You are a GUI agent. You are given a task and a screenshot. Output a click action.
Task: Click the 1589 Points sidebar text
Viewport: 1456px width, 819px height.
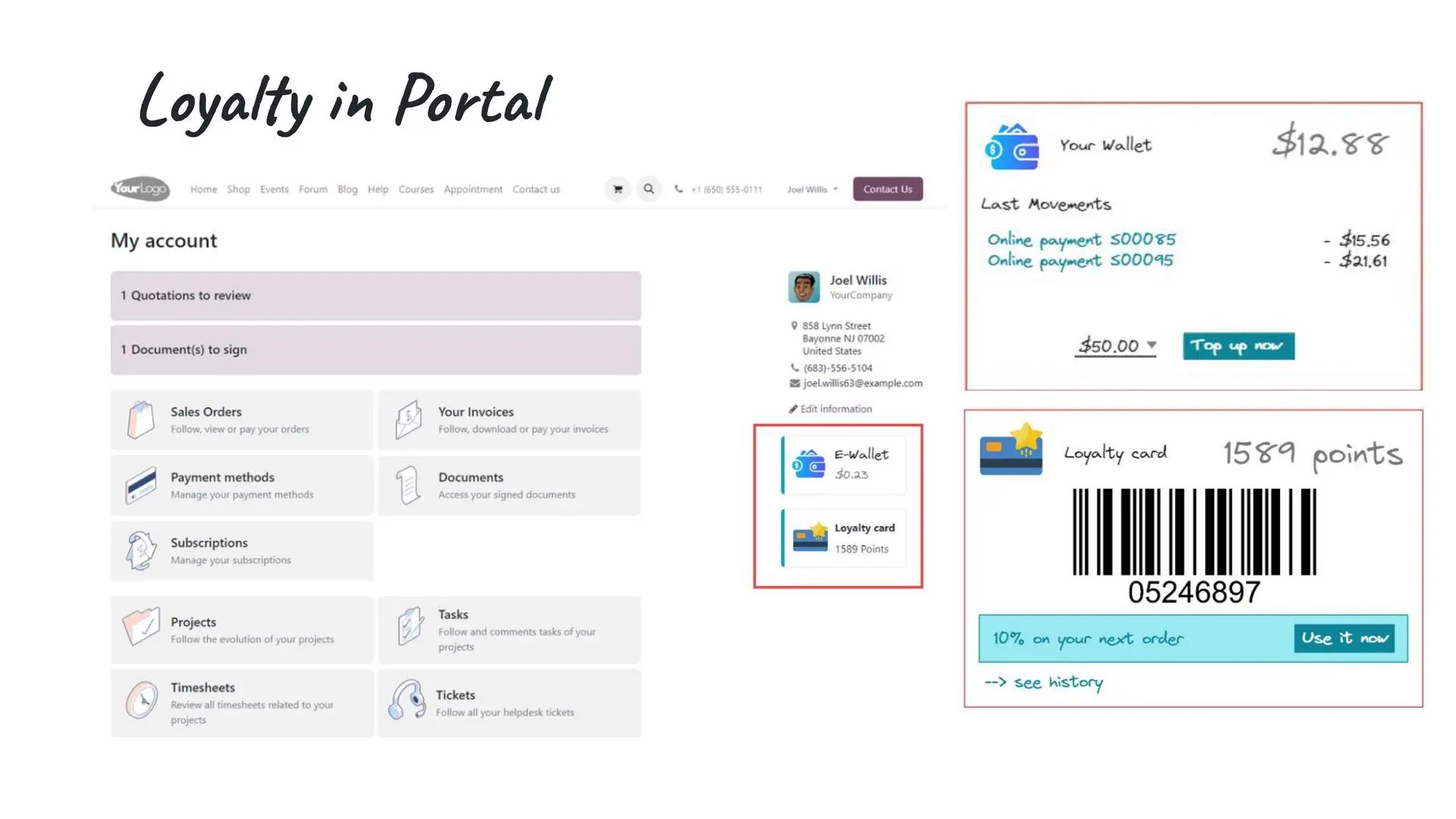[861, 549]
